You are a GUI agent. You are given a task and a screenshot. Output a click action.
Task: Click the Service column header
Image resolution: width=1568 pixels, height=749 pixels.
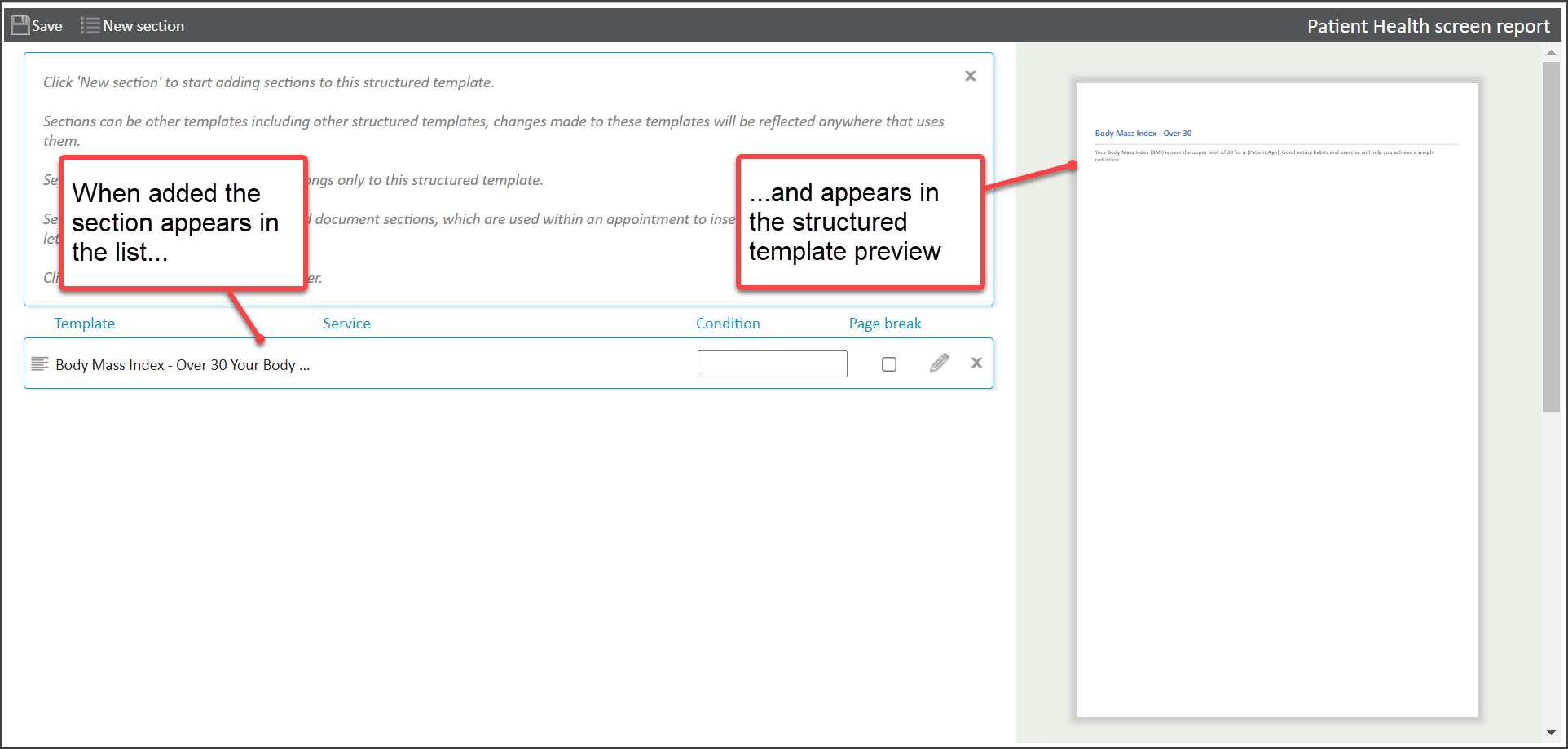(x=346, y=324)
